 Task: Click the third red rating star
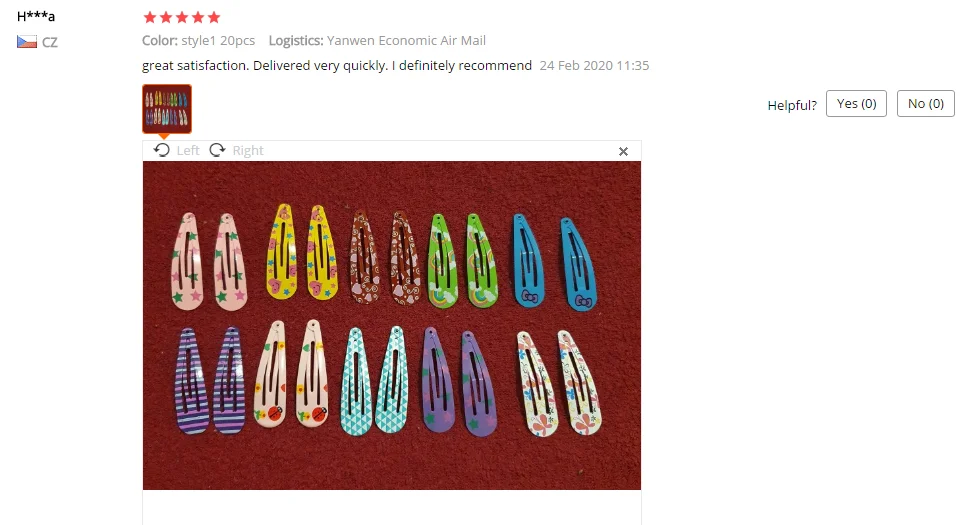(x=182, y=17)
